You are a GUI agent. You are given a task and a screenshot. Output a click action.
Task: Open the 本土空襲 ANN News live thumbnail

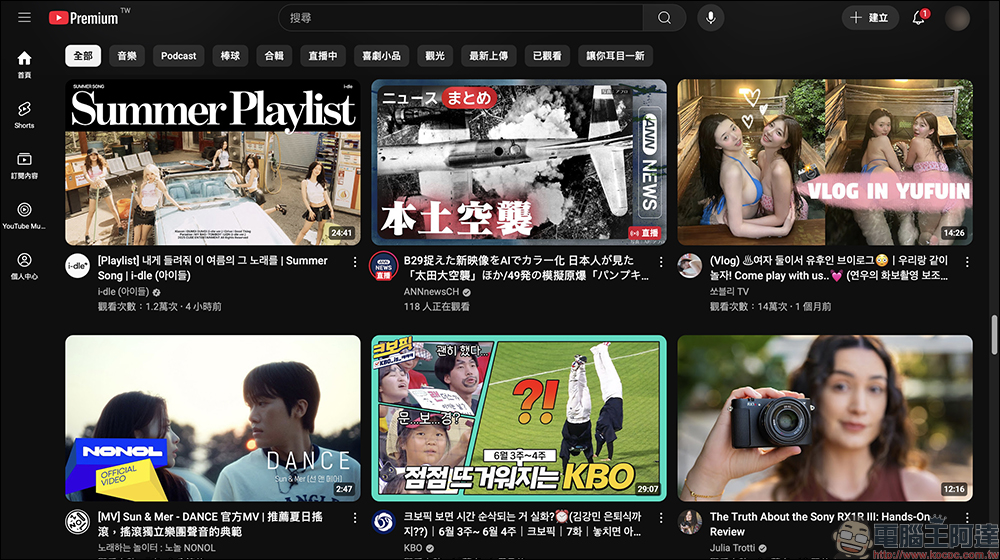pos(519,162)
